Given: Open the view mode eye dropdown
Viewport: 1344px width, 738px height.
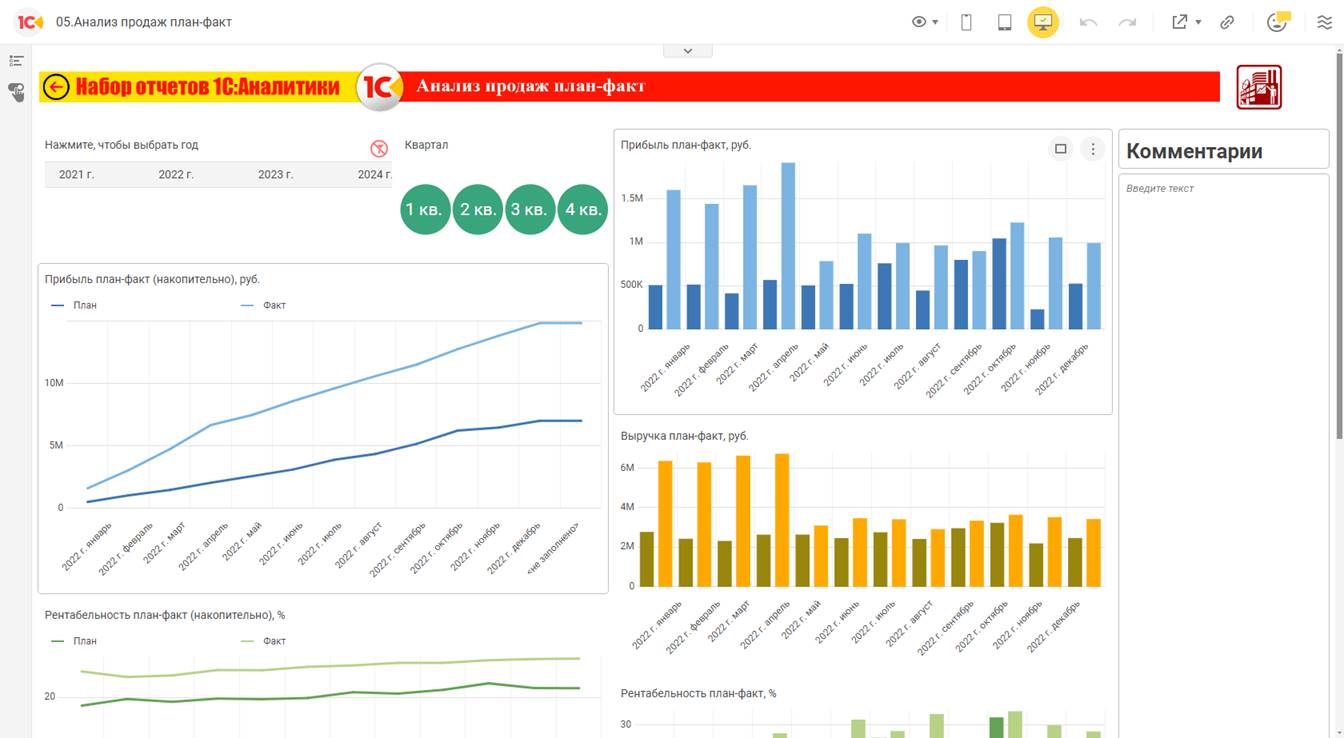Looking at the screenshot, I should [x=925, y=22].
